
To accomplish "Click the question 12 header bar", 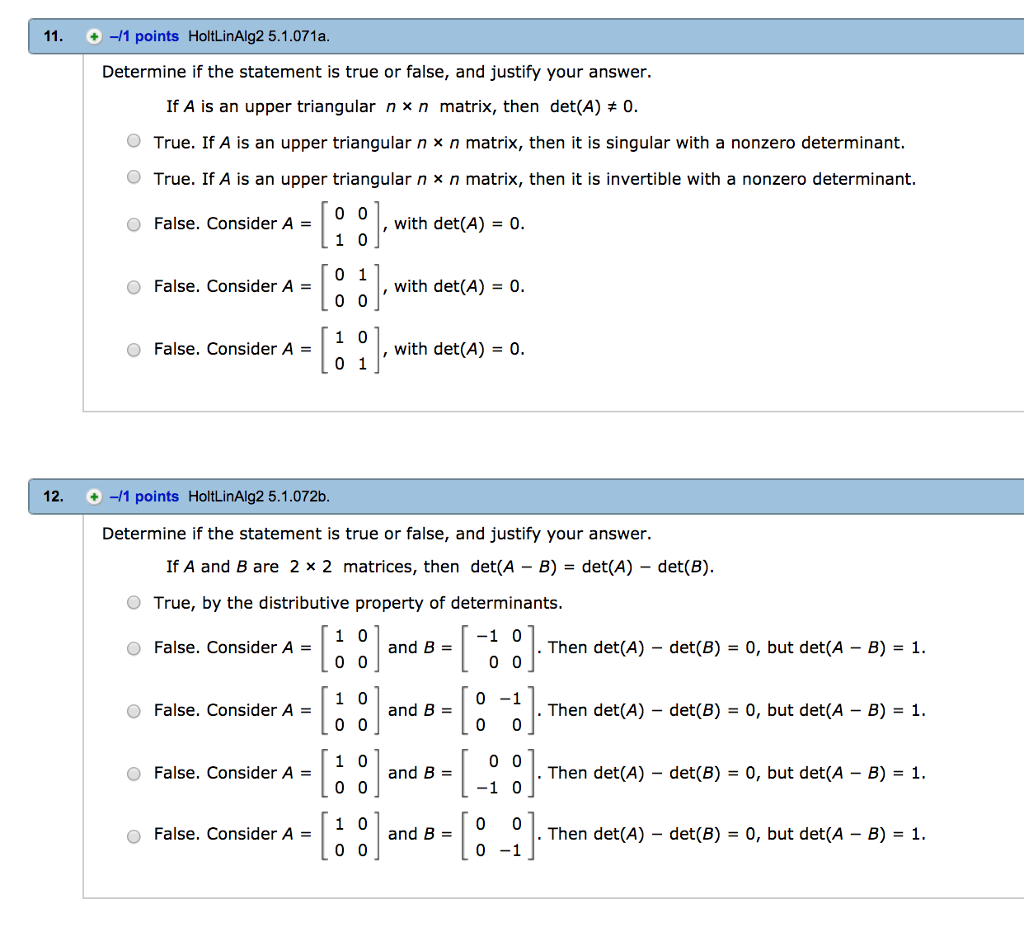I will point(600,496).
